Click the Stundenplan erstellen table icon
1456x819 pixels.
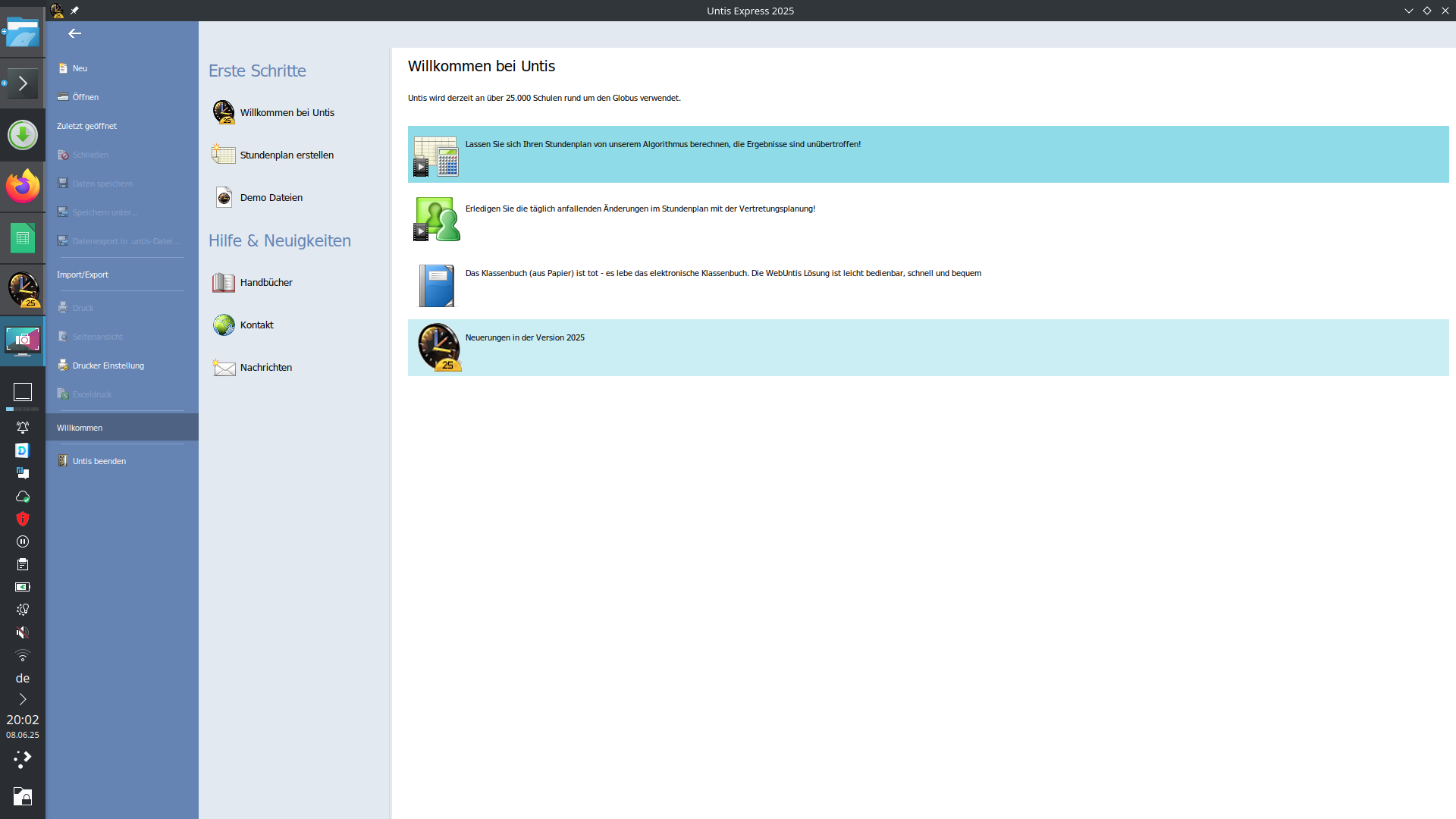(224, 155)
